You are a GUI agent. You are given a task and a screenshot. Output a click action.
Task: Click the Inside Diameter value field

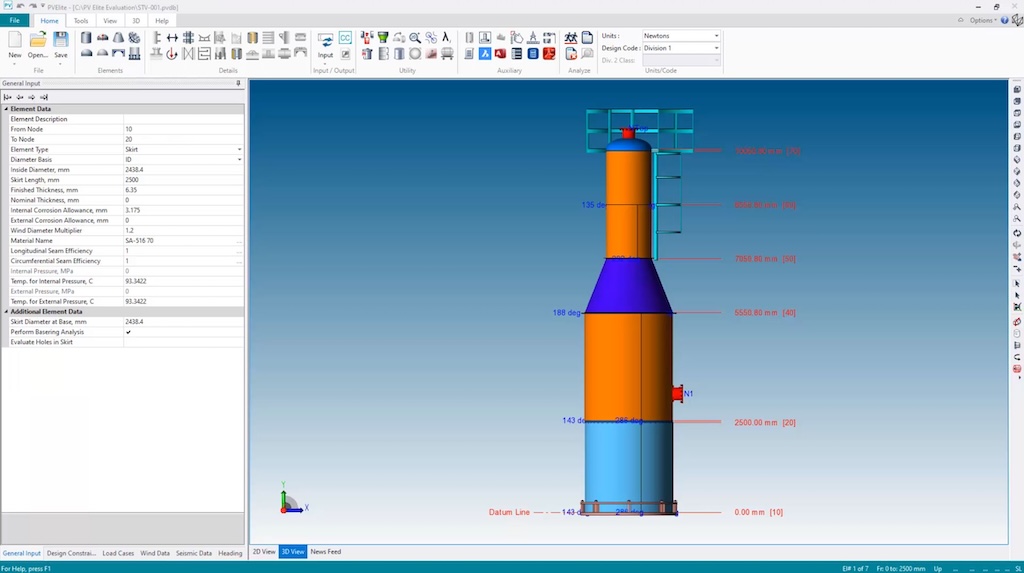click(x=180, y=170)
